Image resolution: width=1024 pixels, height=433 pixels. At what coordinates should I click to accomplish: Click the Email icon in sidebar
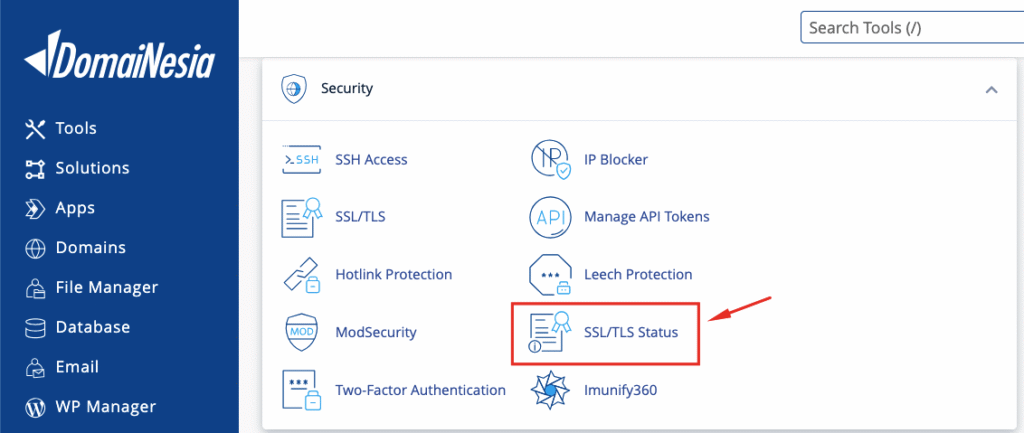coord(35,368)
